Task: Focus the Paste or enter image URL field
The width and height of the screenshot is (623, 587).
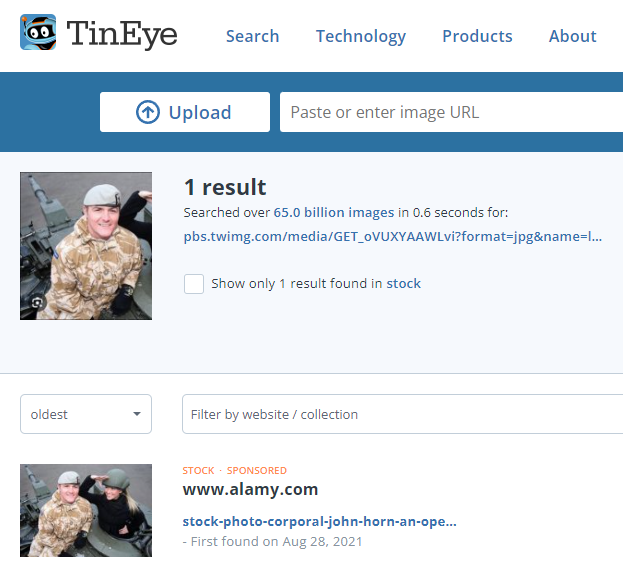Action: pos(451,112)
